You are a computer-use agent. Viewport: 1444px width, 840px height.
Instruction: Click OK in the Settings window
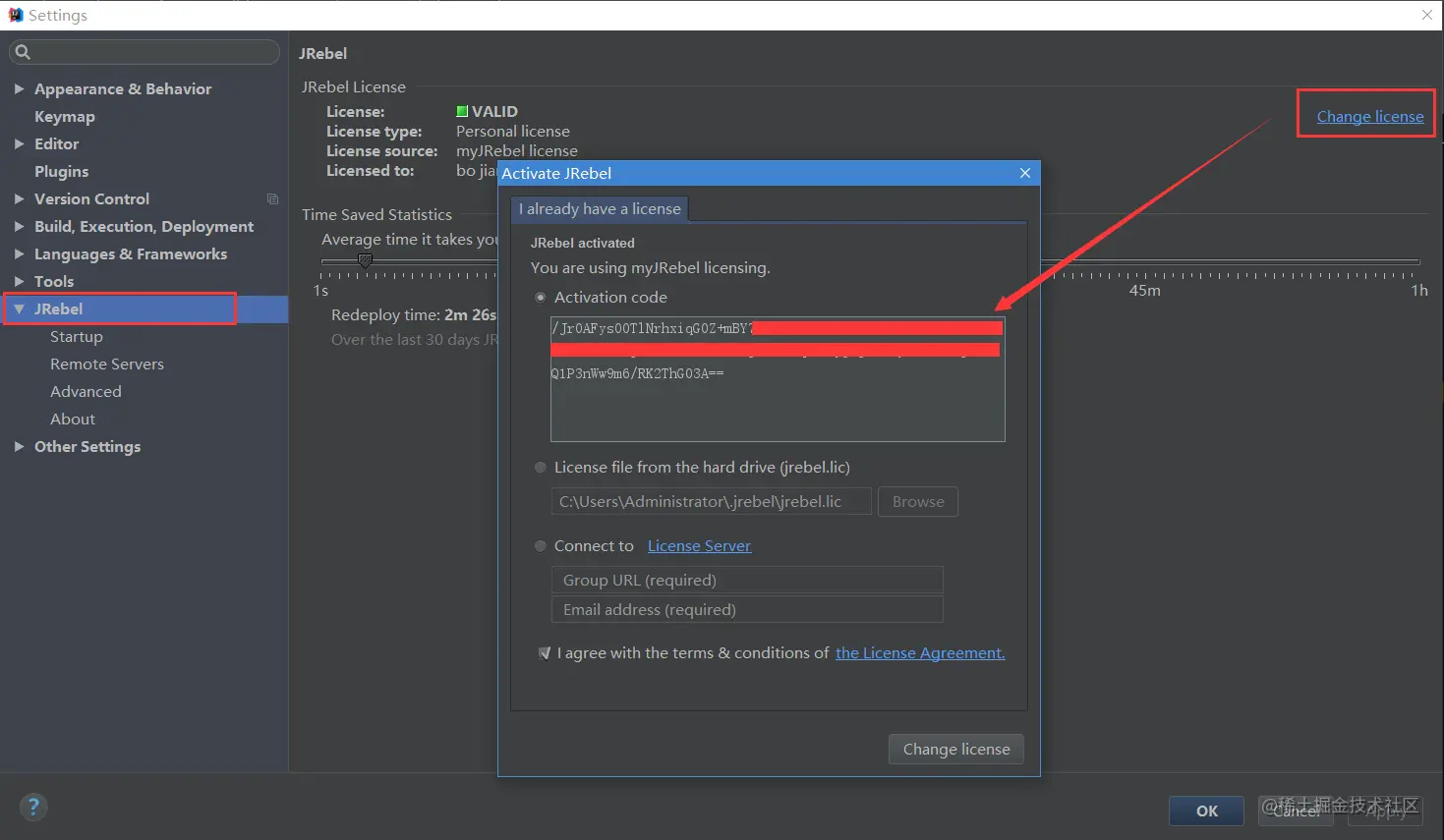coord(1206,811)
